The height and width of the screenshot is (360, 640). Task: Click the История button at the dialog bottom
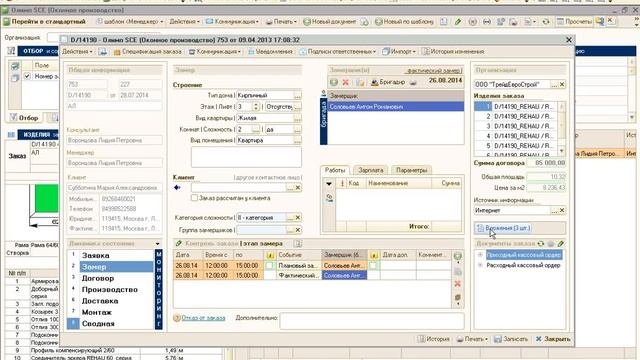433,339
